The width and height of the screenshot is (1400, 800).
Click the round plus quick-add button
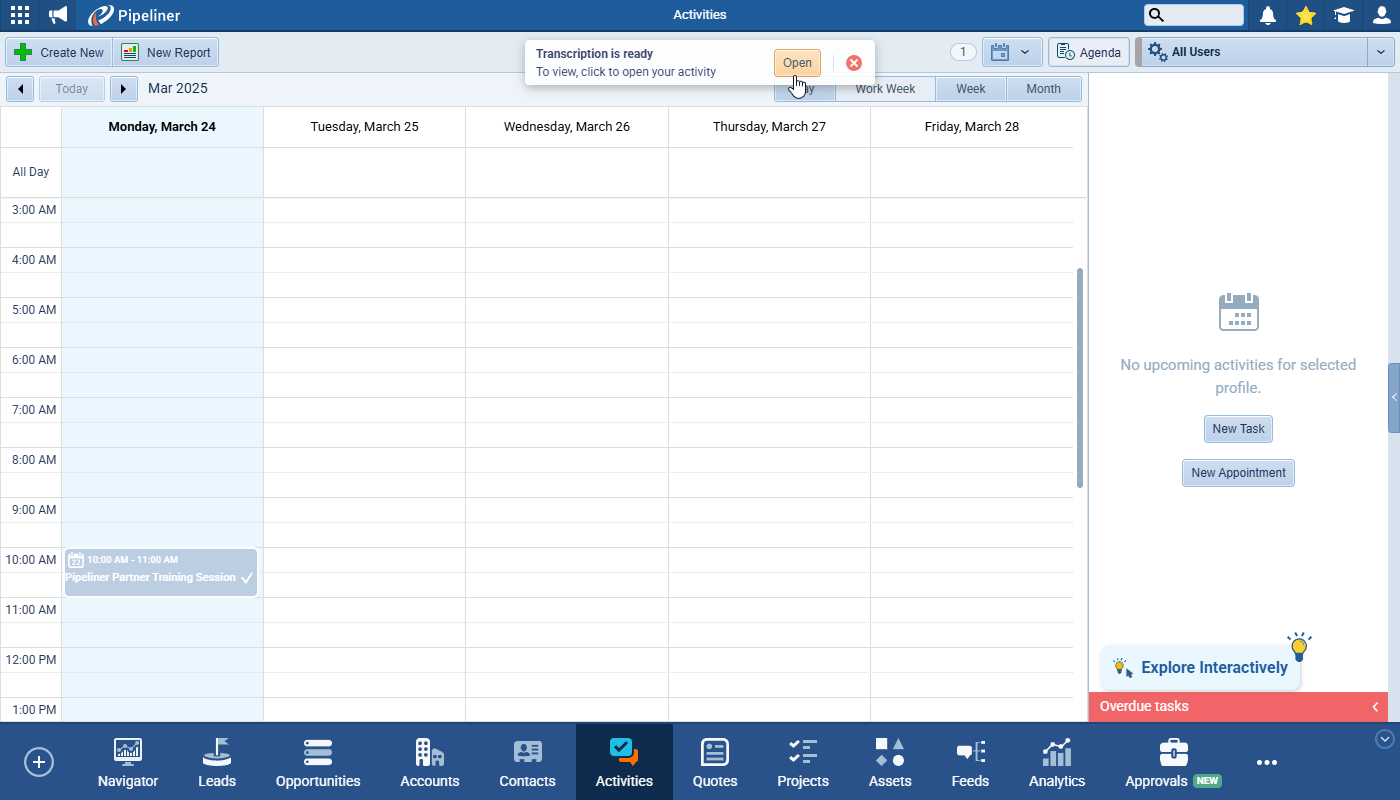pyautogui.click(x=39, y=762)
